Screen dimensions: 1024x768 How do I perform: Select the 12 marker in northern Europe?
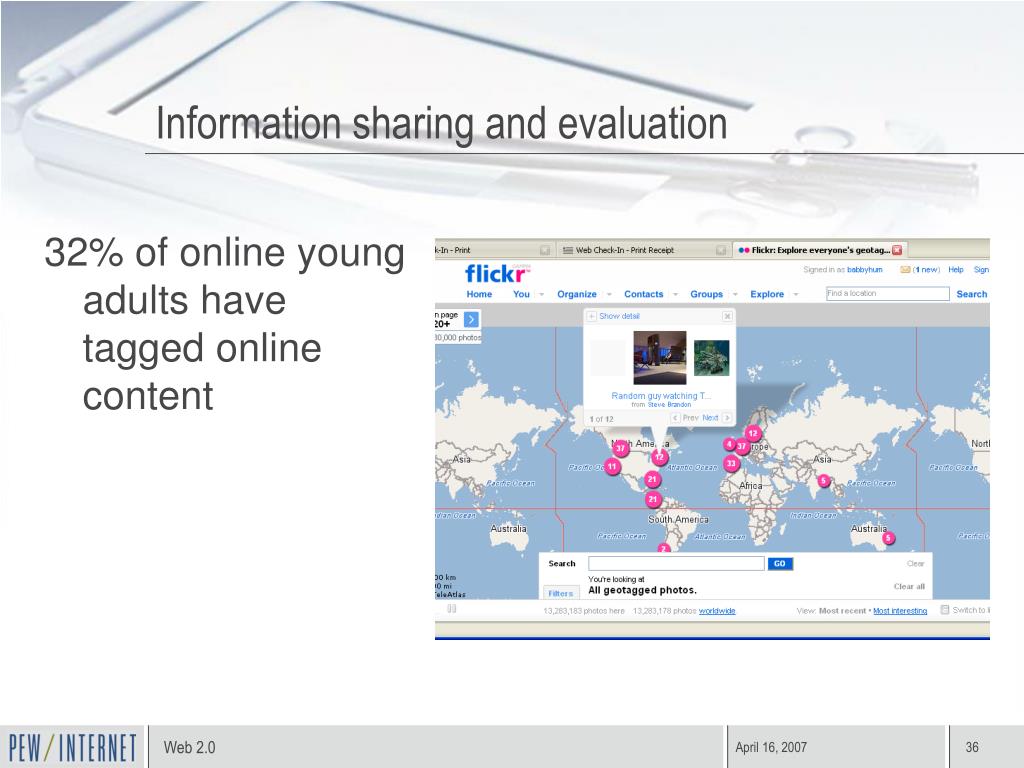click(x=753, y=433)
